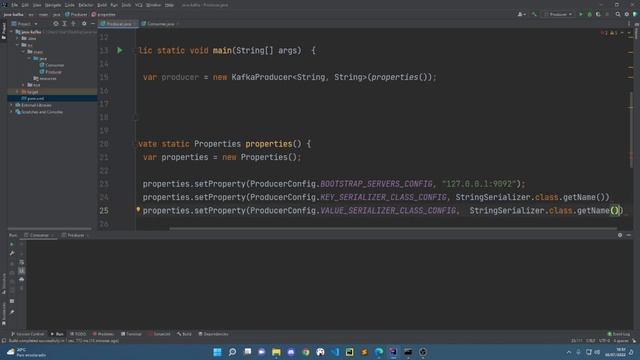Click the intention light bulb on line 25

138,209
